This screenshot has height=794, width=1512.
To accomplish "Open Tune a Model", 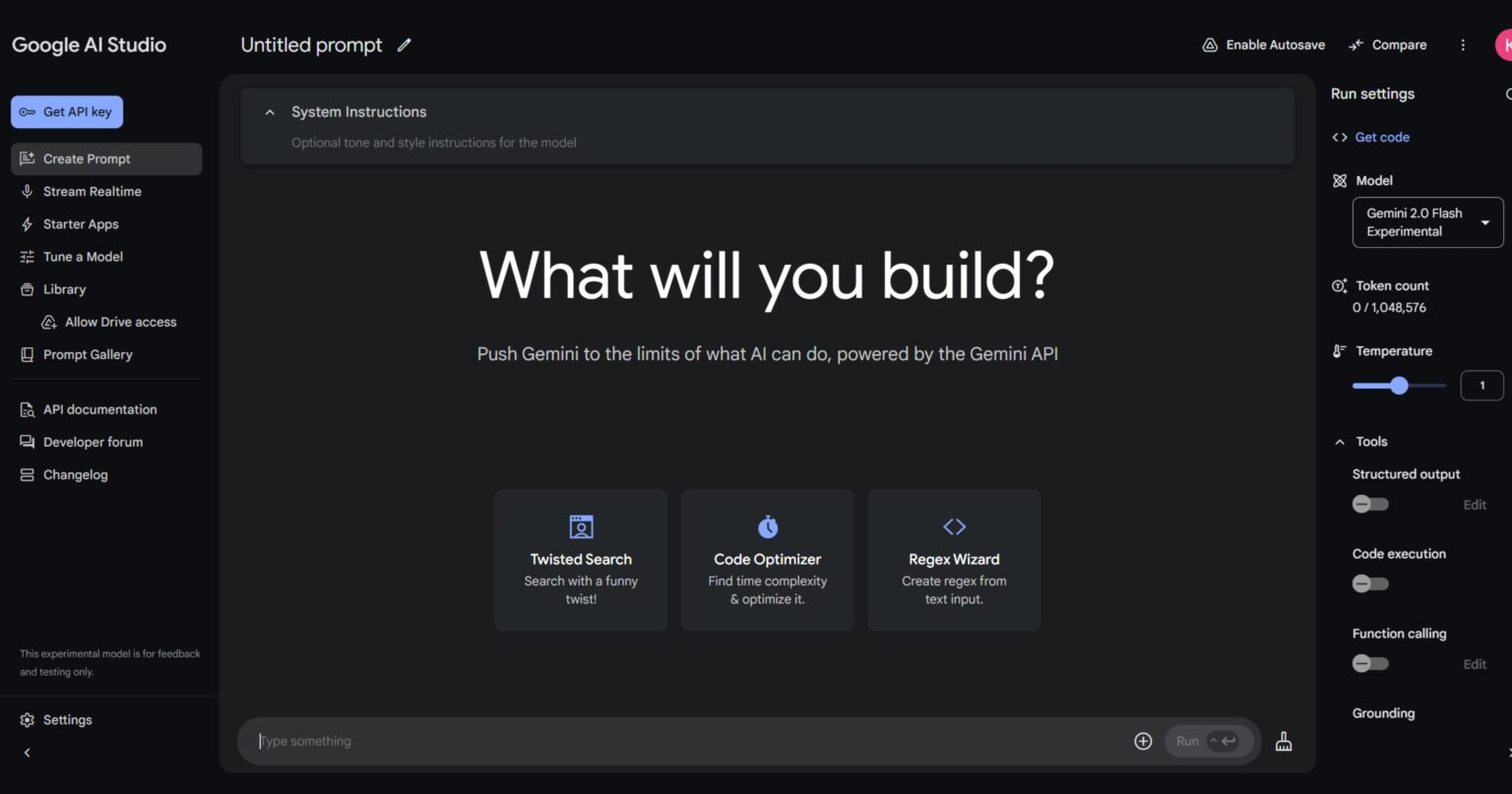I will pyautogui.click(x=87, y=256).
